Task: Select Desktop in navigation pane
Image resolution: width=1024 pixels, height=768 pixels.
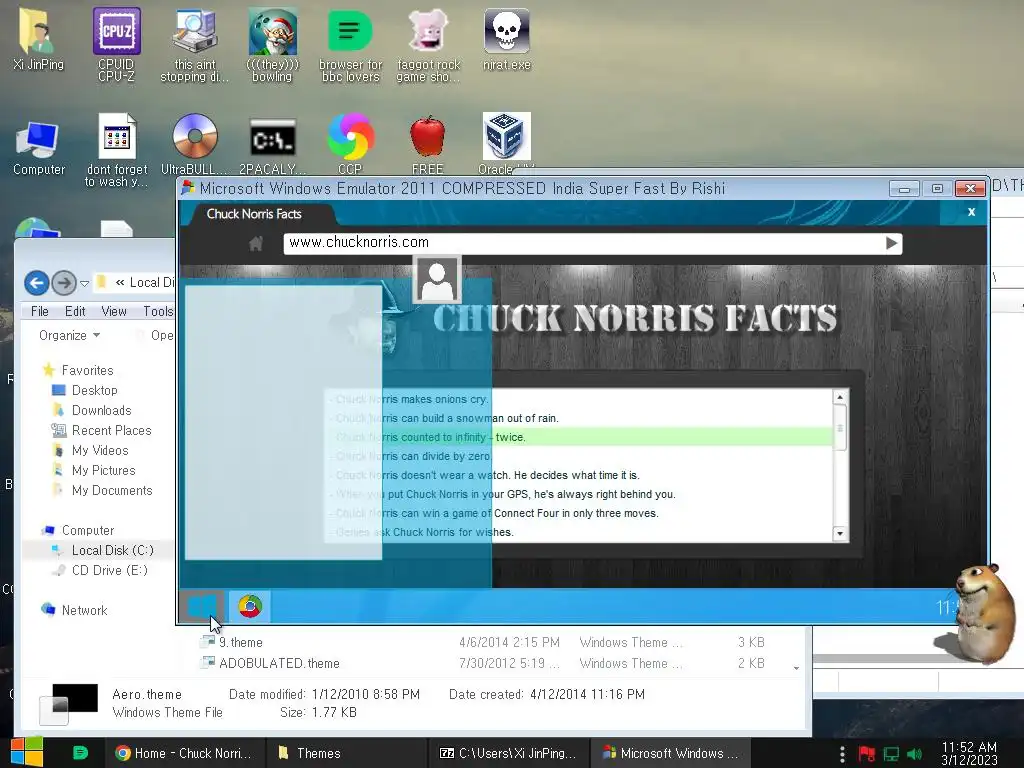Action: pyautogui.click(x=85, y=391)
